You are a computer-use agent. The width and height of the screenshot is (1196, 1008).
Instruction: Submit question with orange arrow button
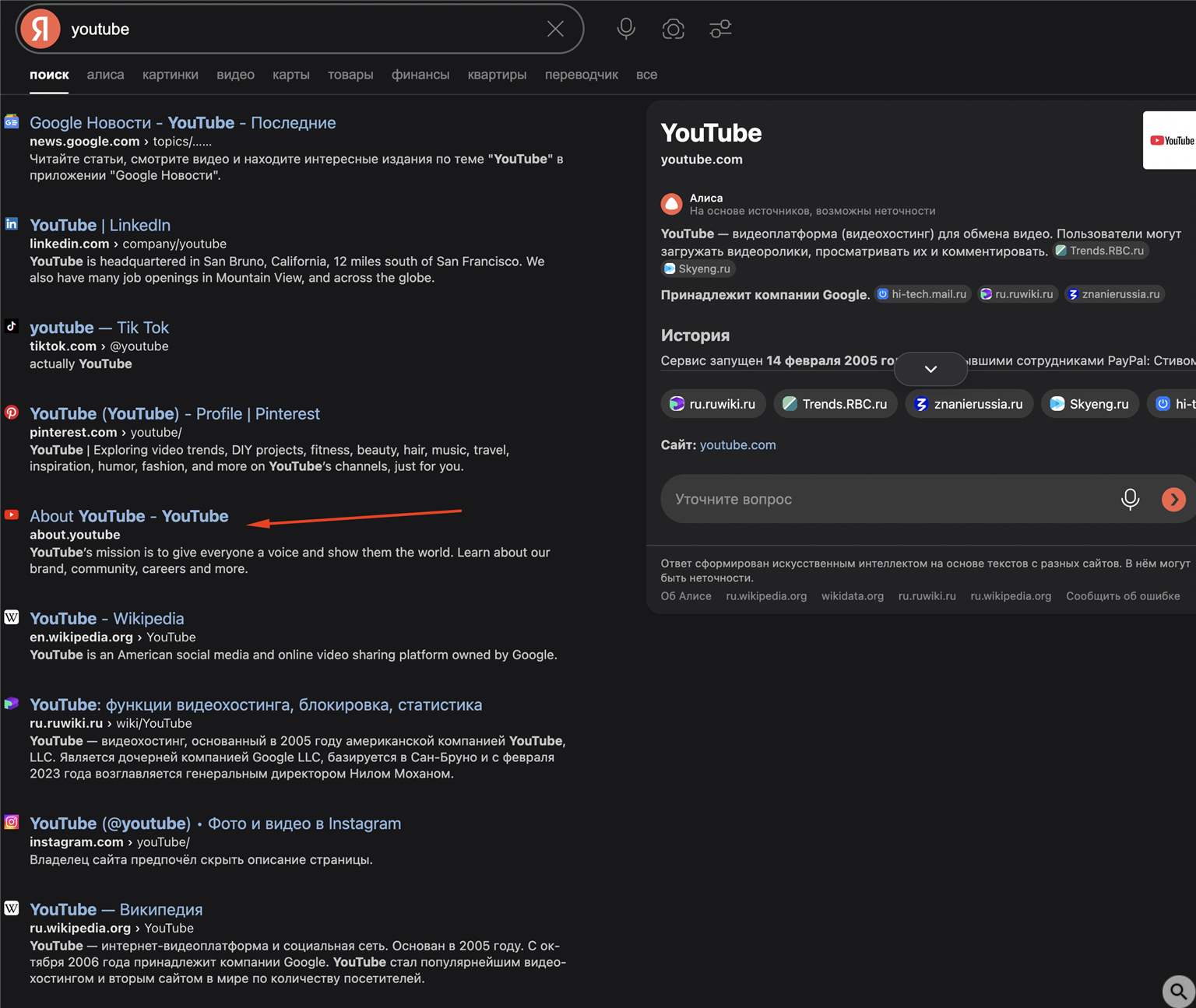[x=1173, y=499]
